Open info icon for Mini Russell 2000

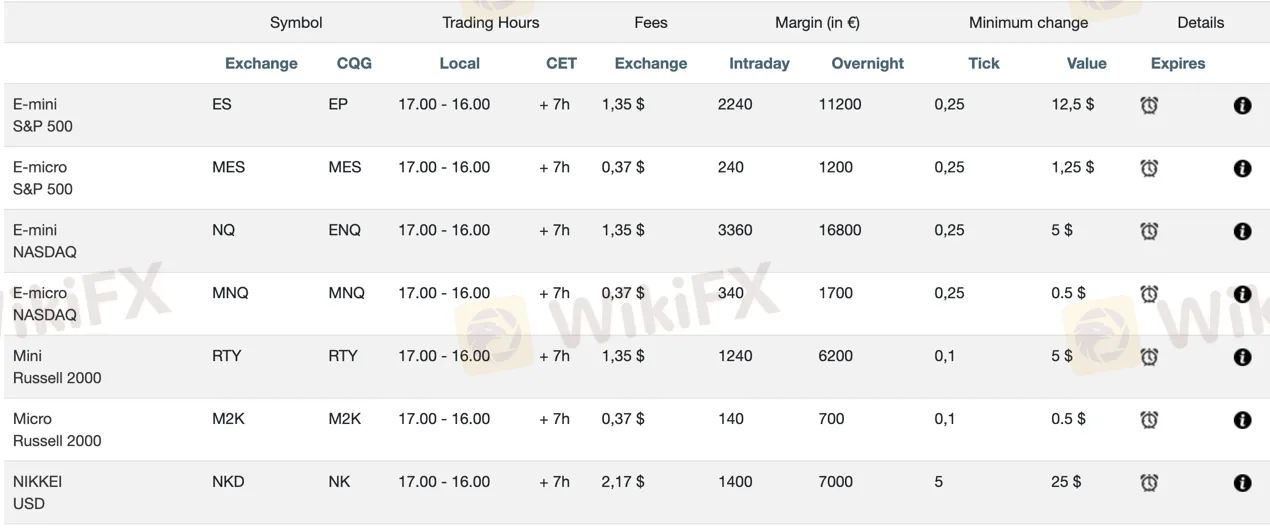(1242, 357)
